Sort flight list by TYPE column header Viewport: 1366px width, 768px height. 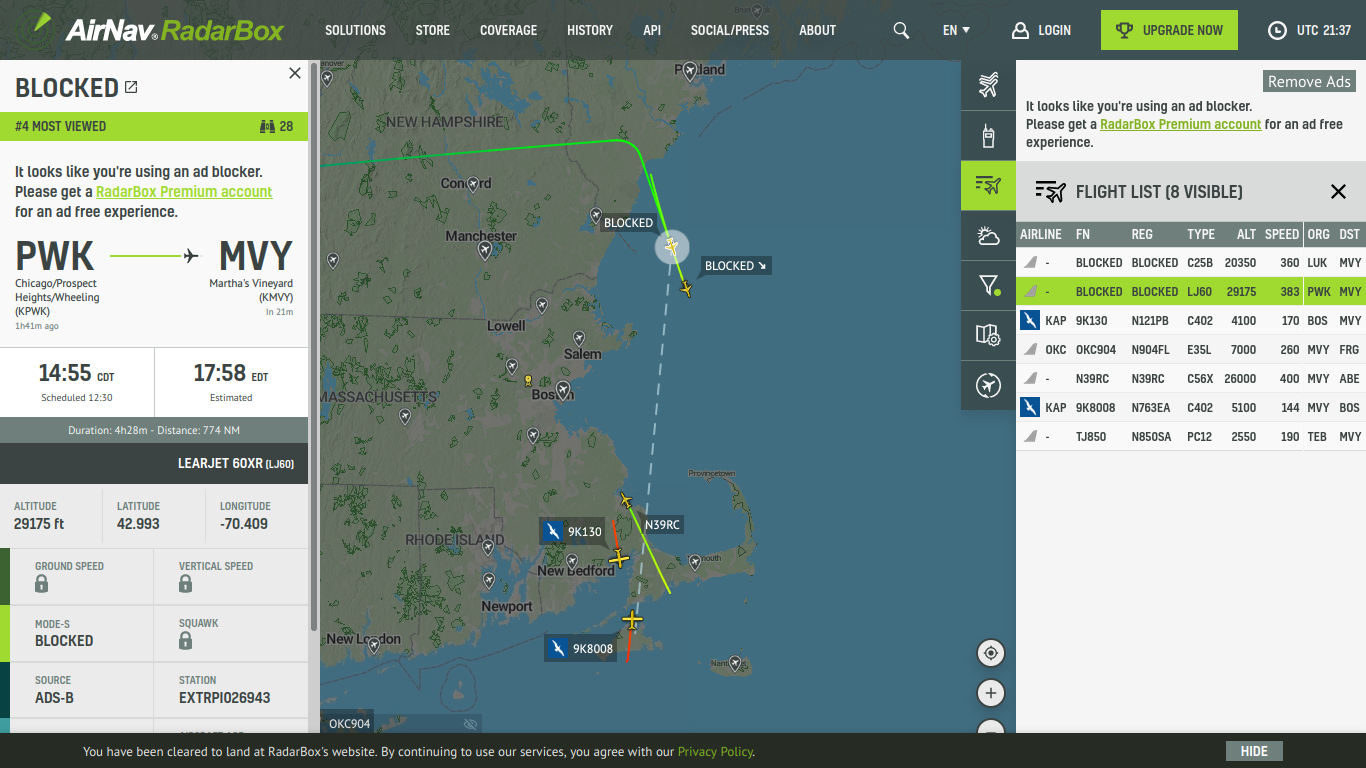1201,234
